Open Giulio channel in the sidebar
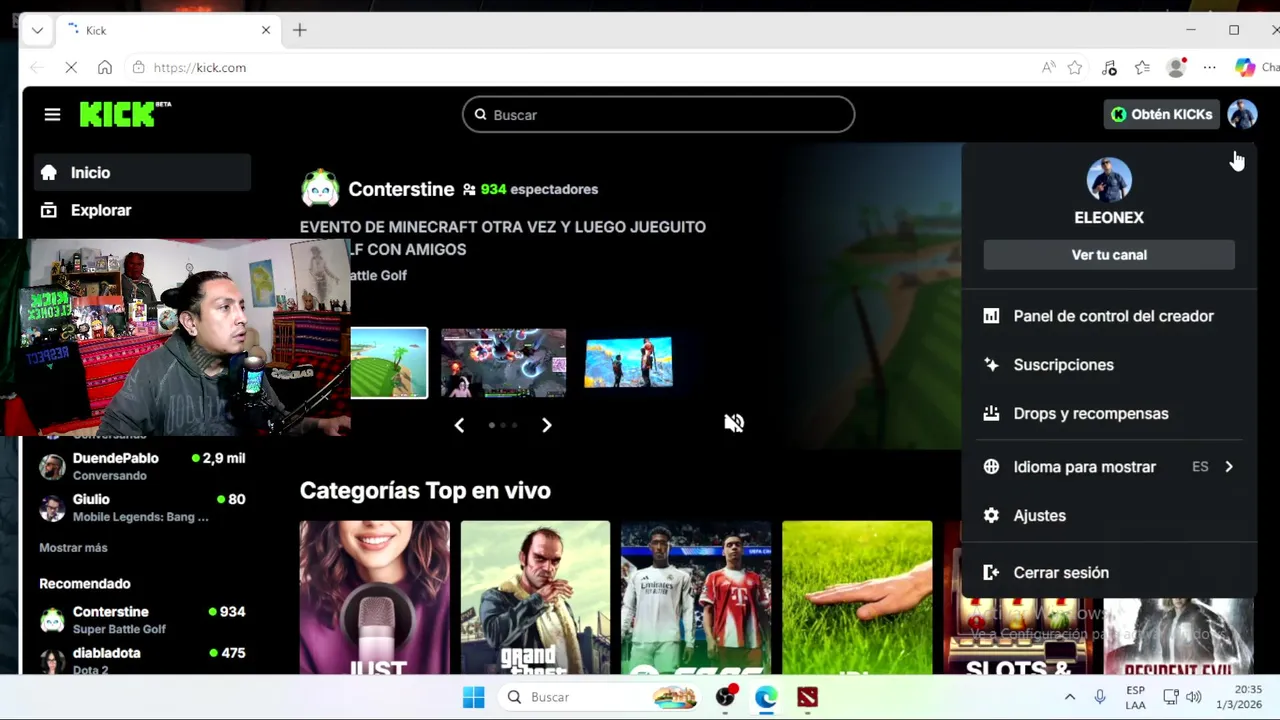 [142, 507]
